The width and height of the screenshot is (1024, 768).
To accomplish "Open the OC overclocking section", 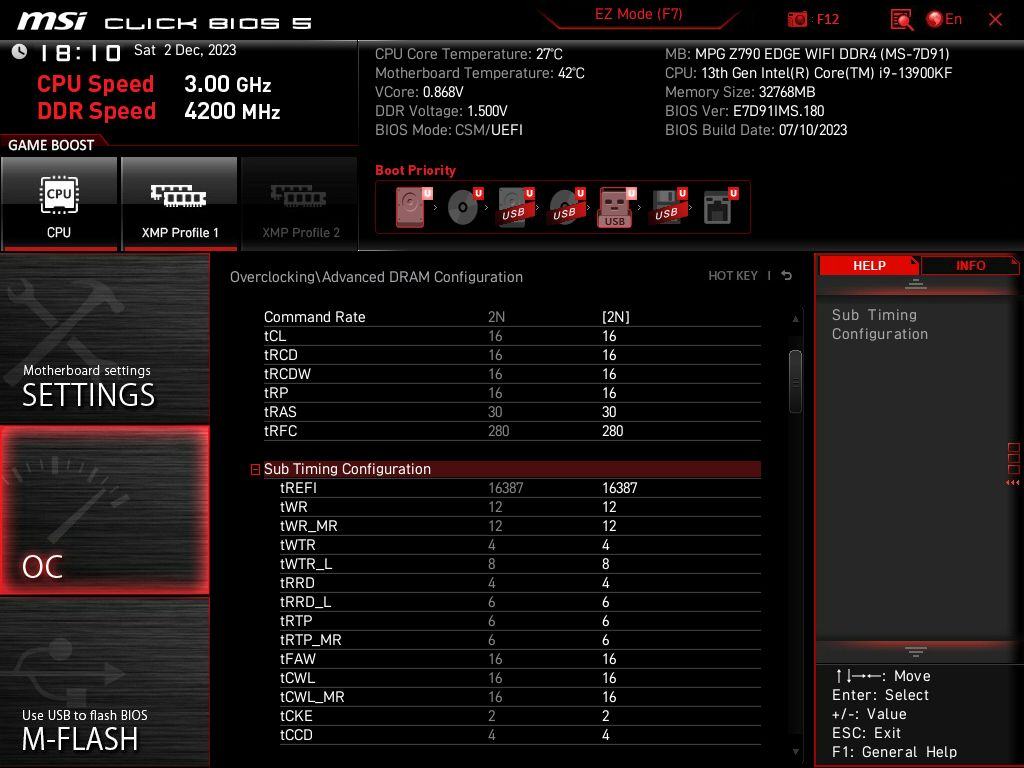I will (104, 510).
